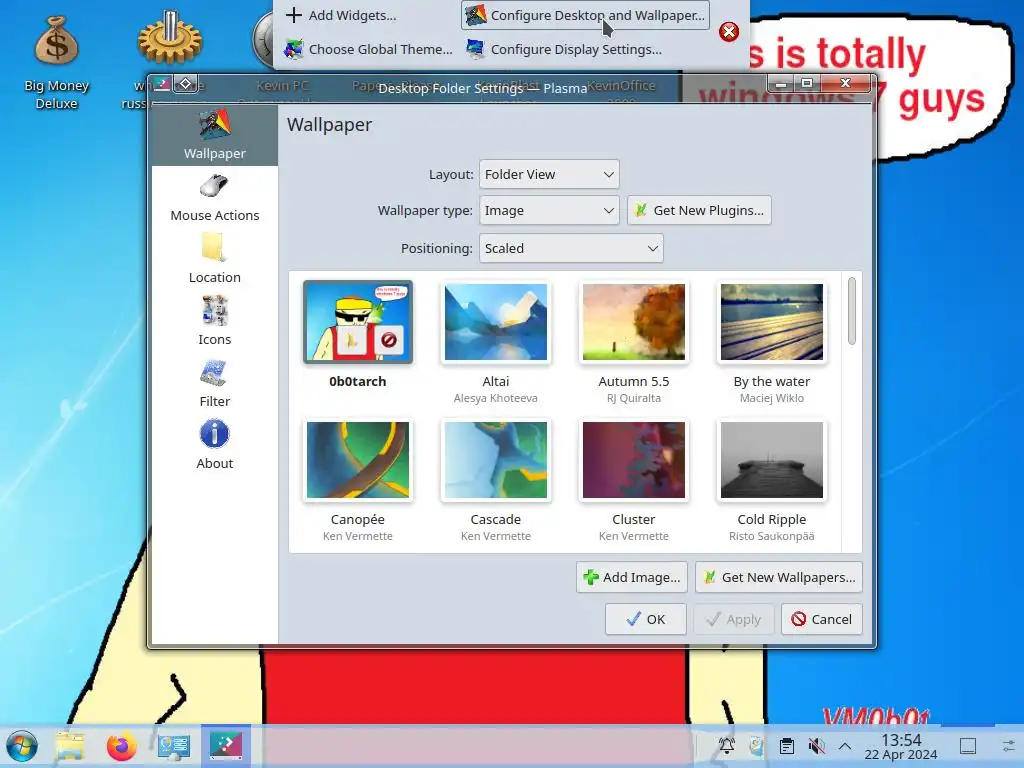Click the wallpaper list vertical scrollbar
This screenshot has height=768, width=1024.
(852, 311)
